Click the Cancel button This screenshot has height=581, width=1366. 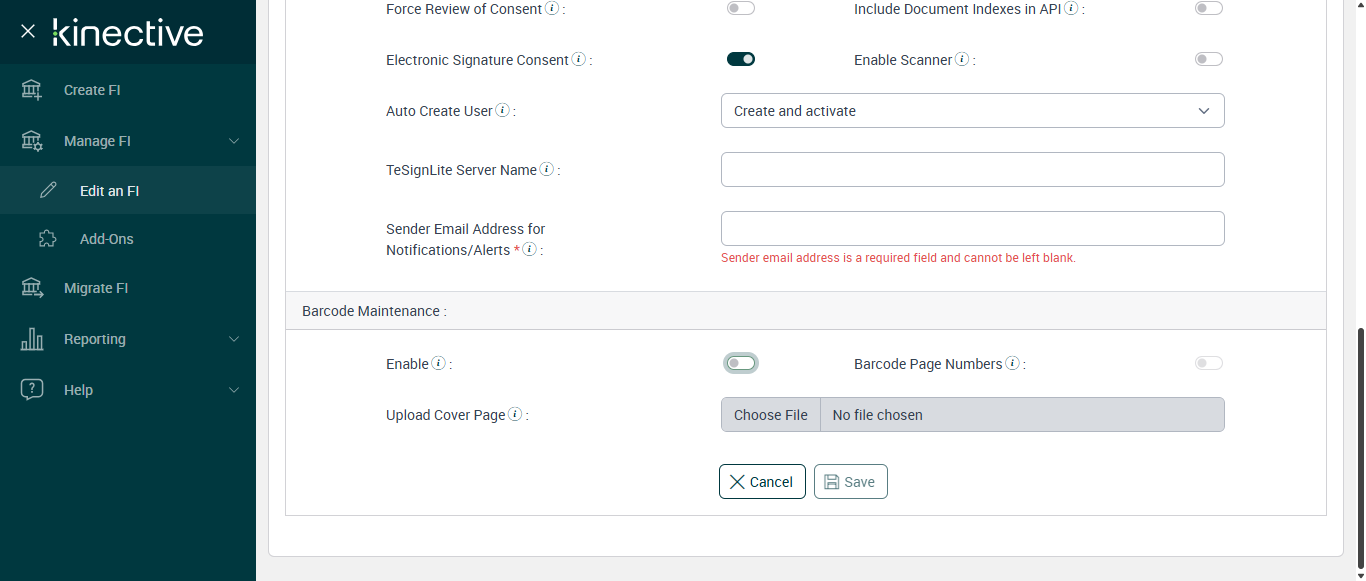762,481
